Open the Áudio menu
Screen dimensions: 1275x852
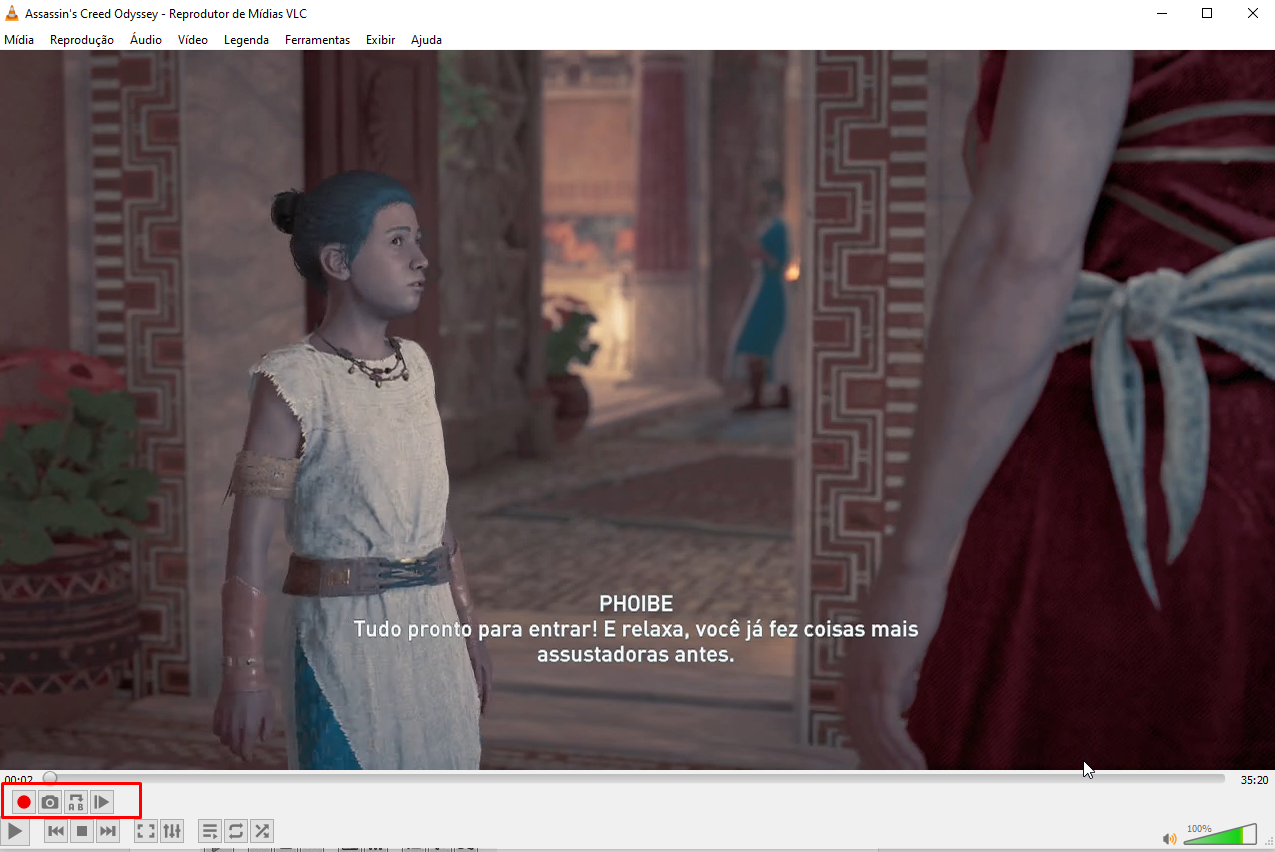tap(146, 40)
